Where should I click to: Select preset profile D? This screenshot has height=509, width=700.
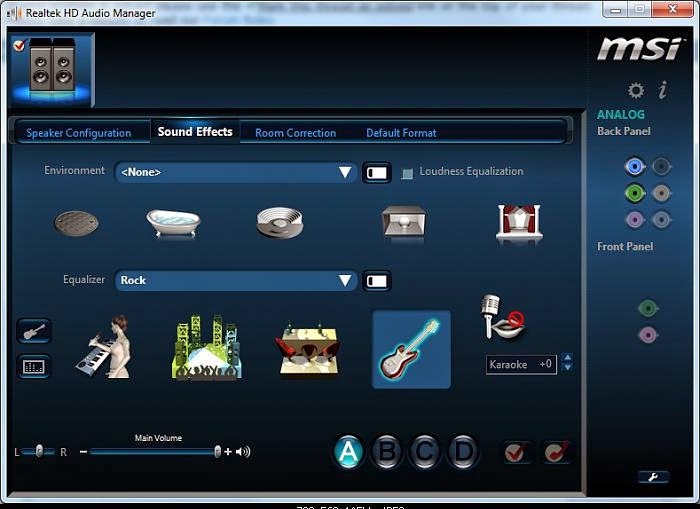click(x=463, y=452)
